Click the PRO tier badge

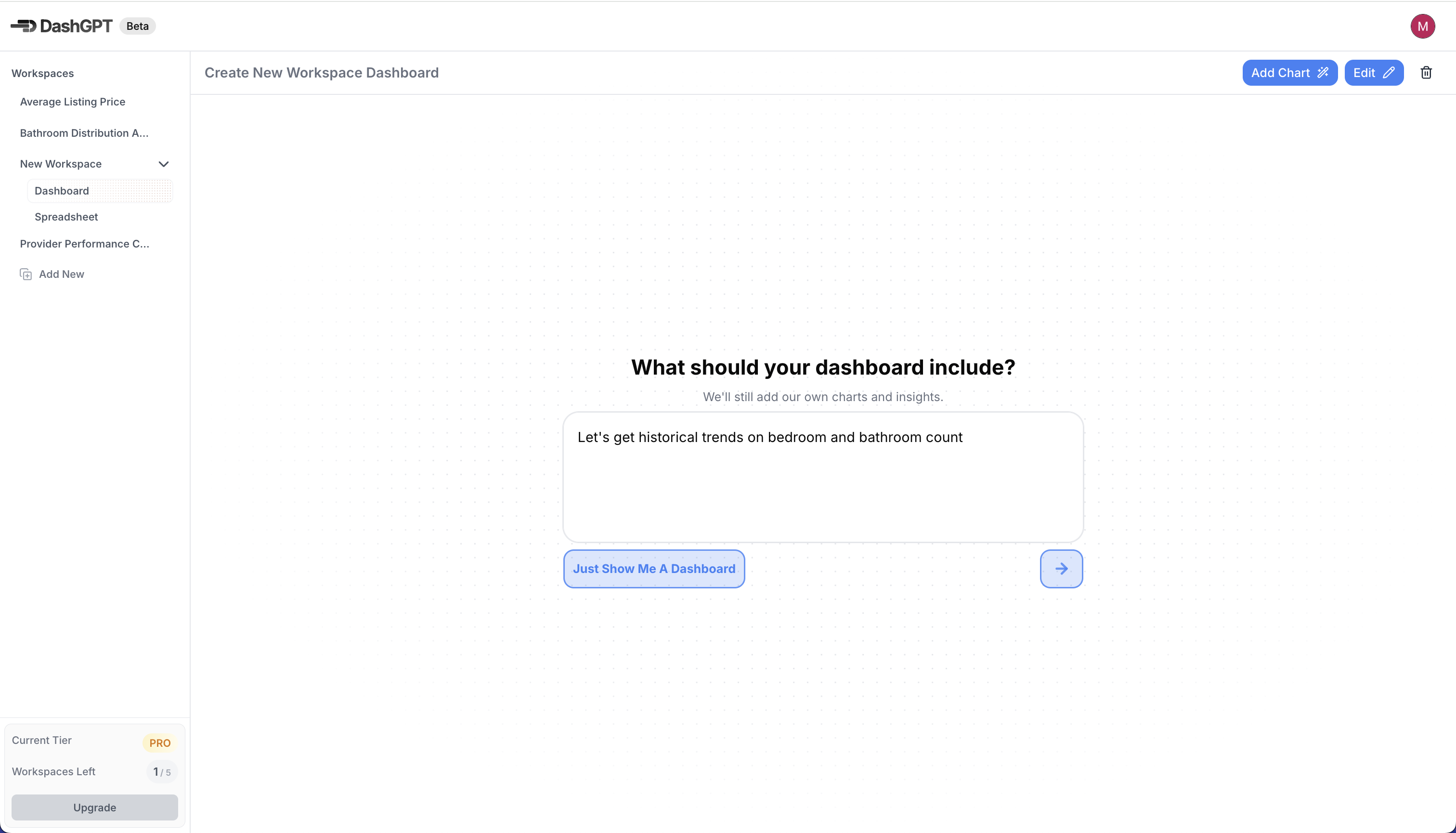pos(160,742)
